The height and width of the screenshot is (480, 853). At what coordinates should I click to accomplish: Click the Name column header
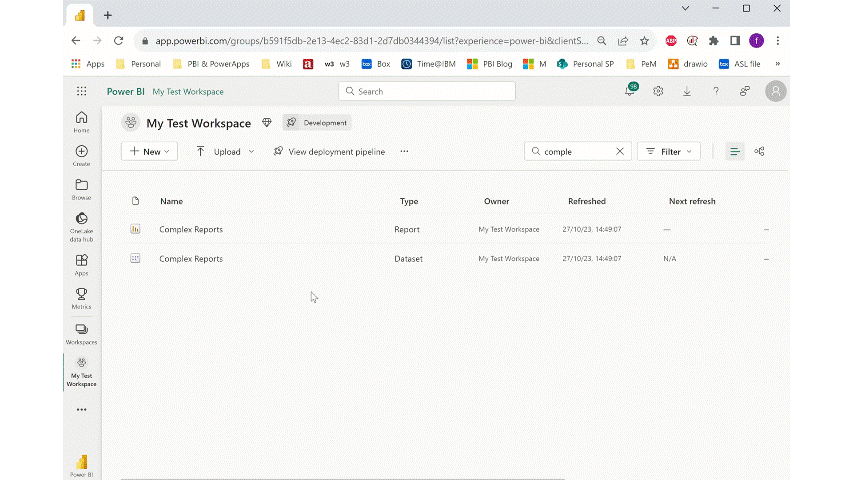pyautogui.click(x=171, y=201)
